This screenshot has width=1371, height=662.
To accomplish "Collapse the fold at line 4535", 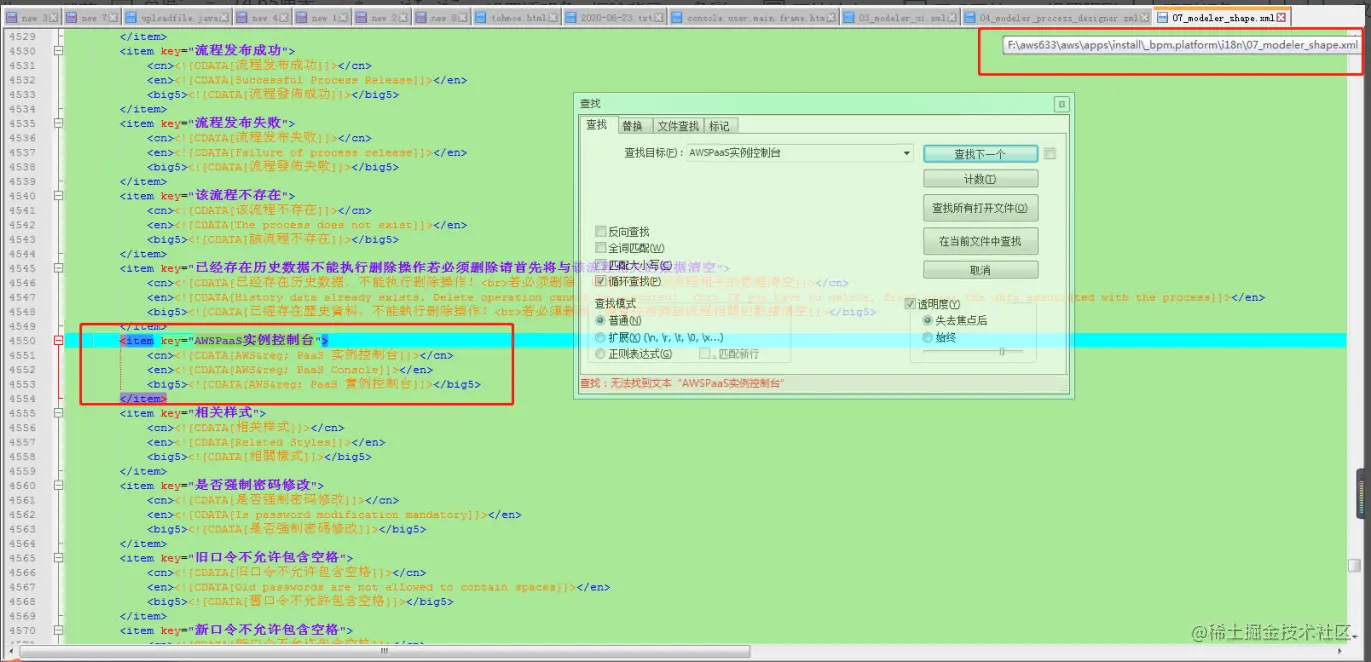I will 58,123.
